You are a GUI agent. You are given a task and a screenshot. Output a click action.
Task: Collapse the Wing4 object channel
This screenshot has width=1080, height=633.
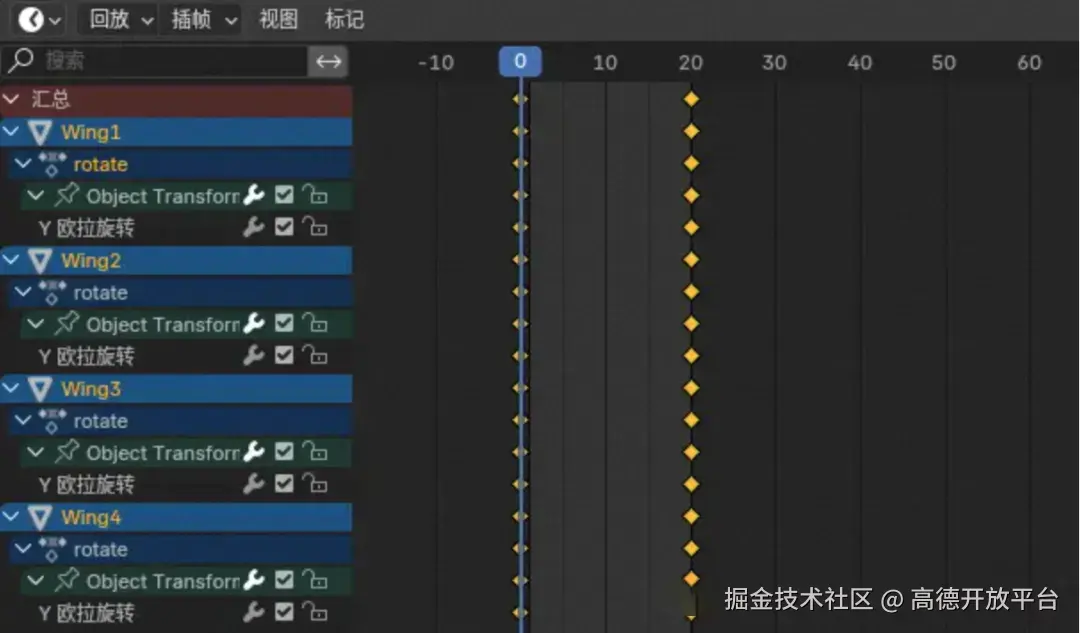(x=12, y=517)
